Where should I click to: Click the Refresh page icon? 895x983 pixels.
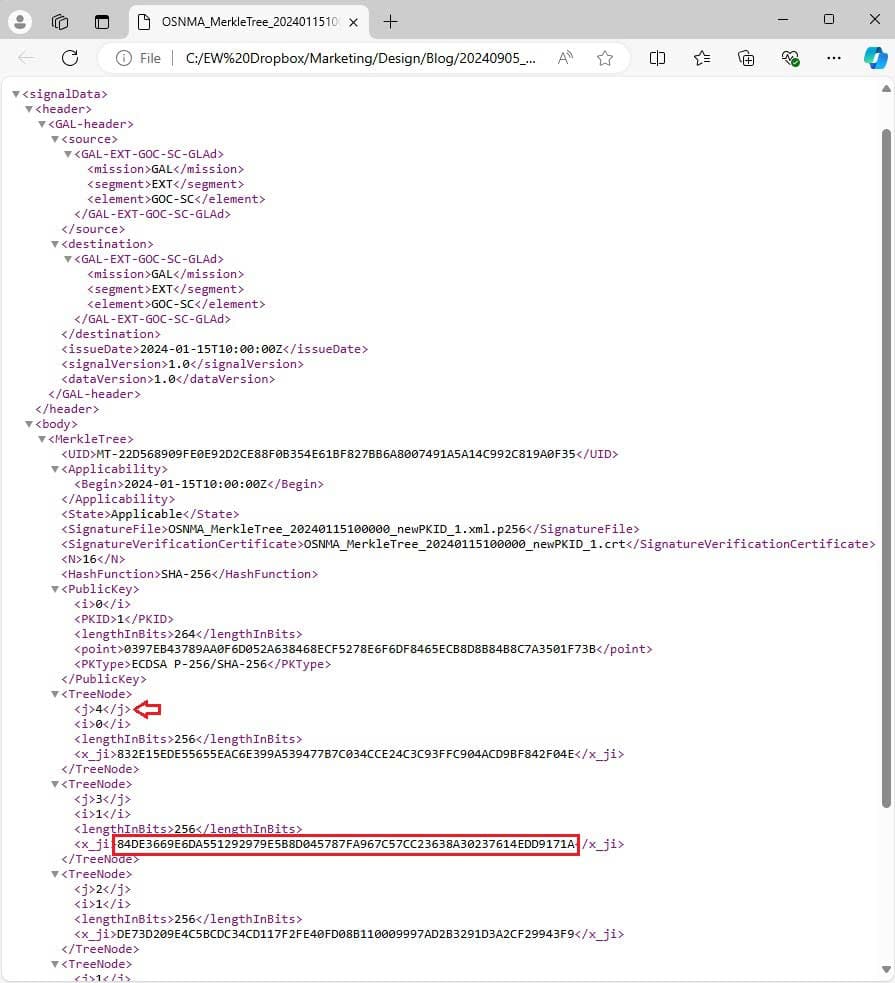[70, 58]
